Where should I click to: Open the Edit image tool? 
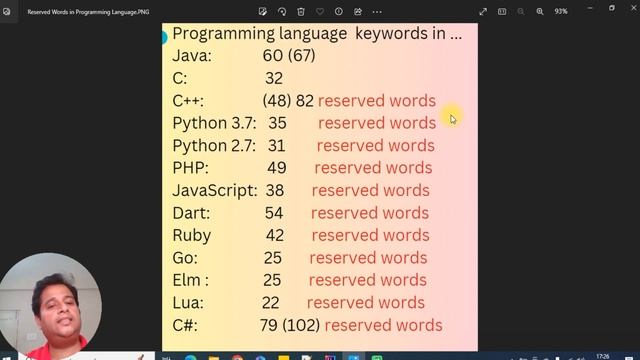coord(262,12)
